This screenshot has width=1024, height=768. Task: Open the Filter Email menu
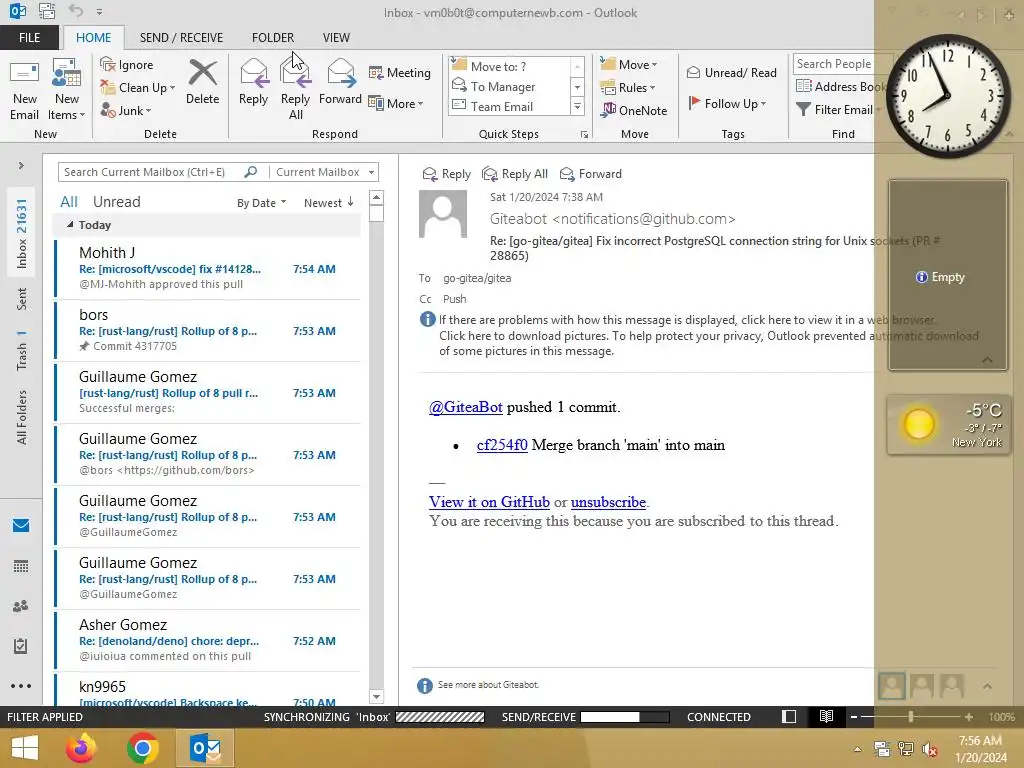point(838,110)
